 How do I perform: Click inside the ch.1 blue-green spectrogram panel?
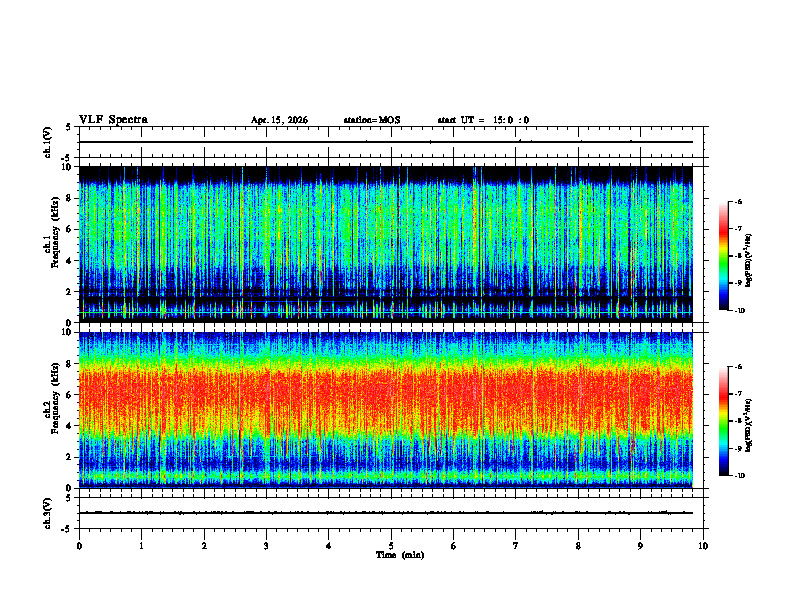(x=386, y=244)
